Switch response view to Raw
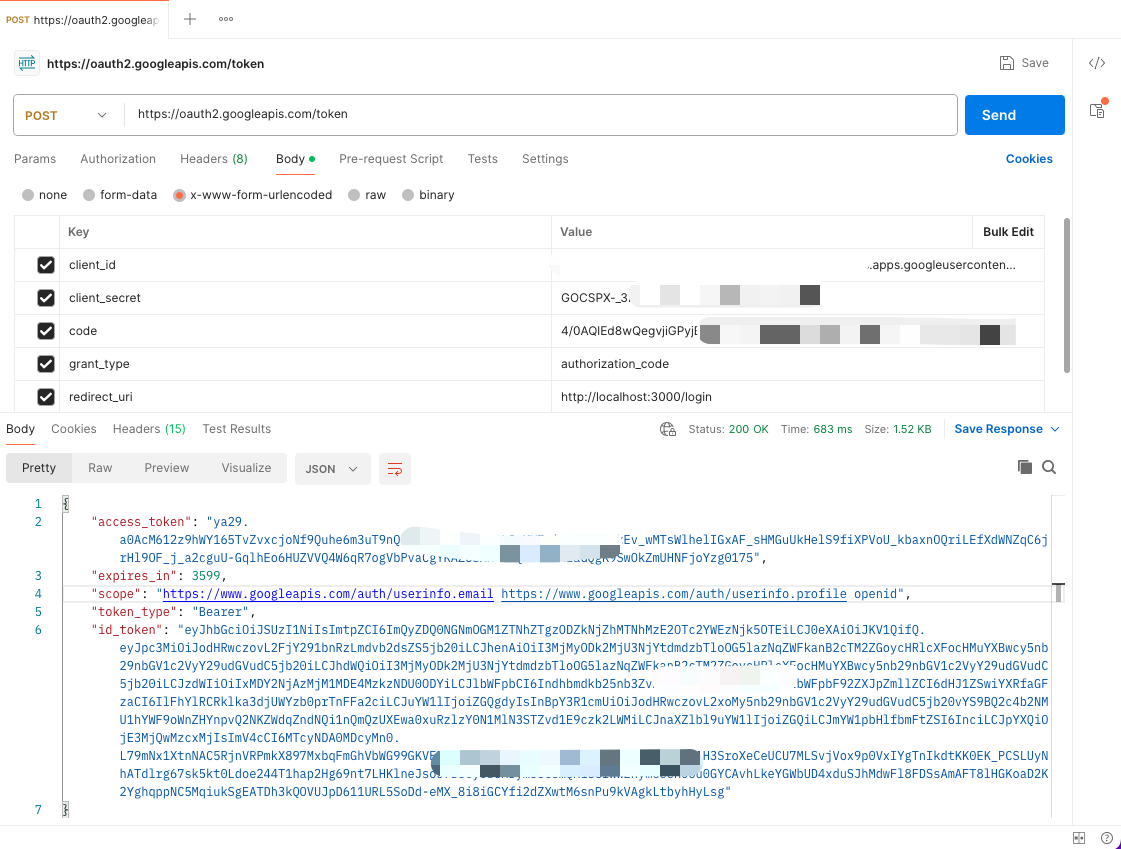 [100, 468]
